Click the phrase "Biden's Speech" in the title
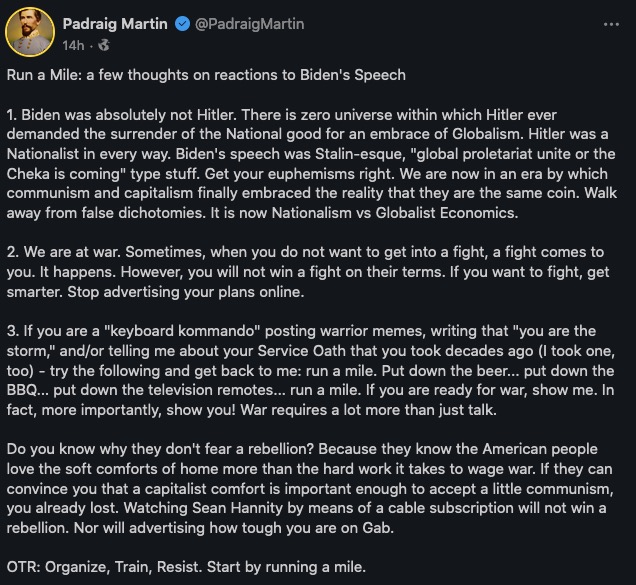Screen dimensions: 636x585 pyautogui.click(x=353, y=75)
